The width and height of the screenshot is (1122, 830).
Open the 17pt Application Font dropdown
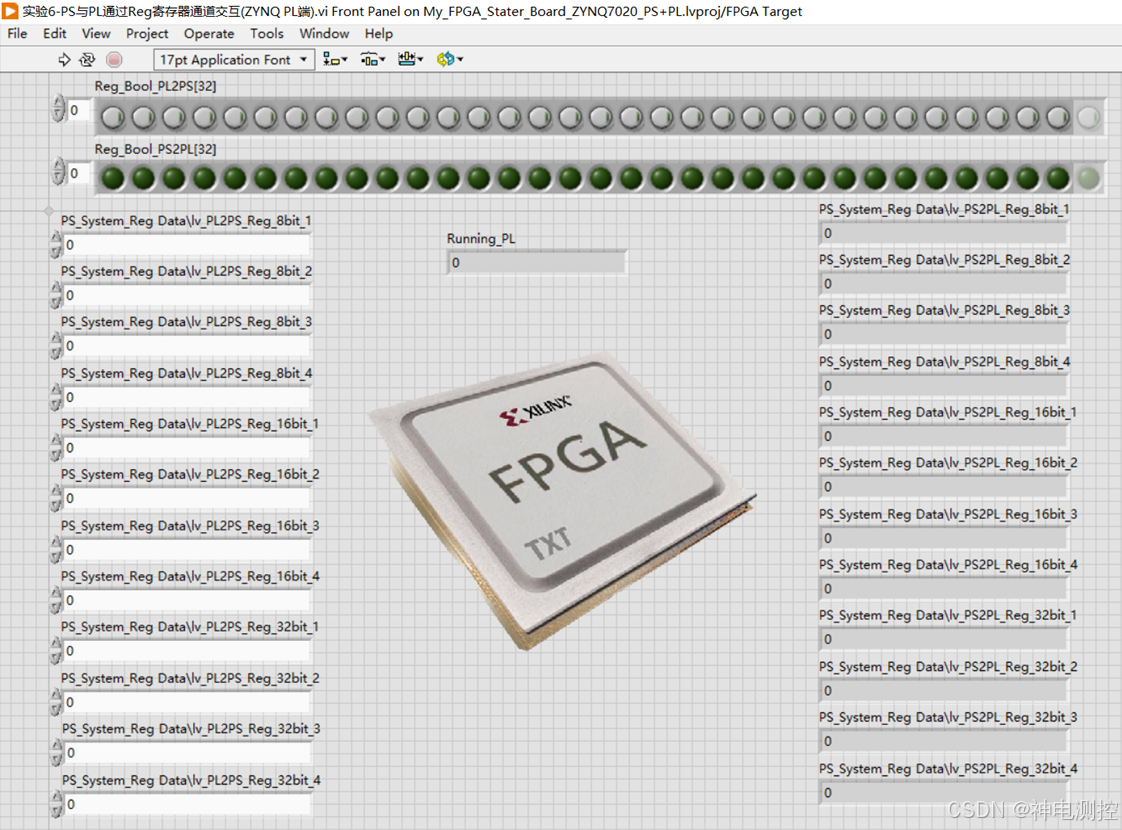coord(234,59)
